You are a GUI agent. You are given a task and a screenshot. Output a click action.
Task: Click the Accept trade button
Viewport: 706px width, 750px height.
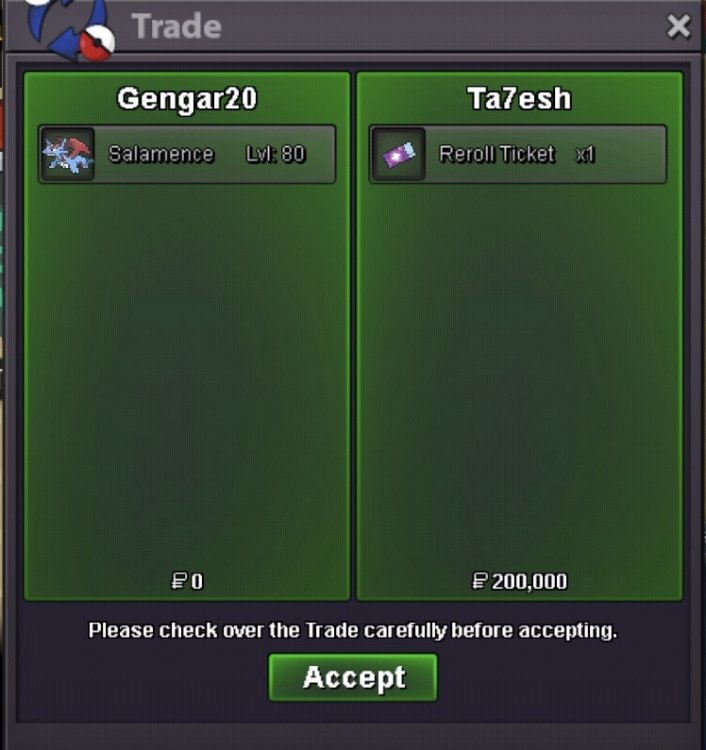(353, 677)
